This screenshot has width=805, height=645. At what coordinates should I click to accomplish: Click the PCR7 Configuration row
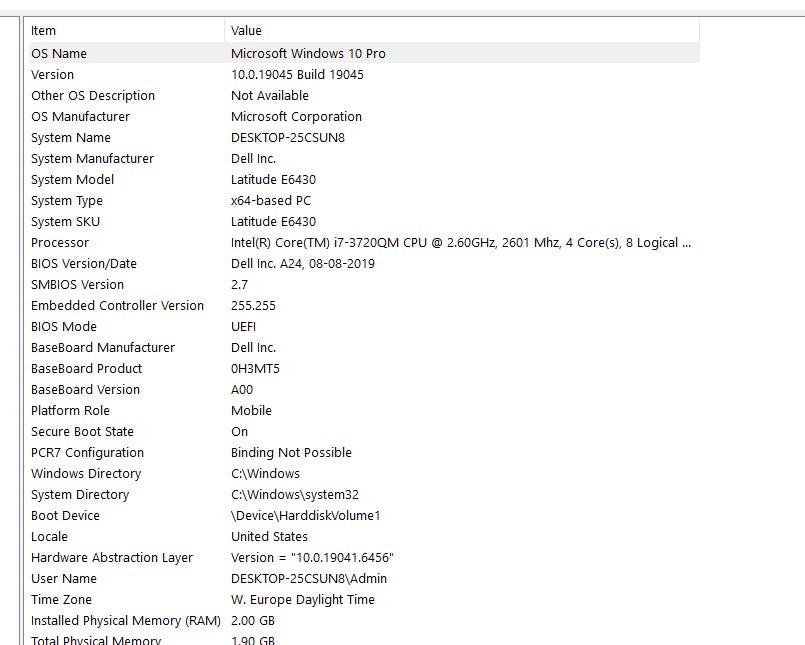tap(364, 452)
